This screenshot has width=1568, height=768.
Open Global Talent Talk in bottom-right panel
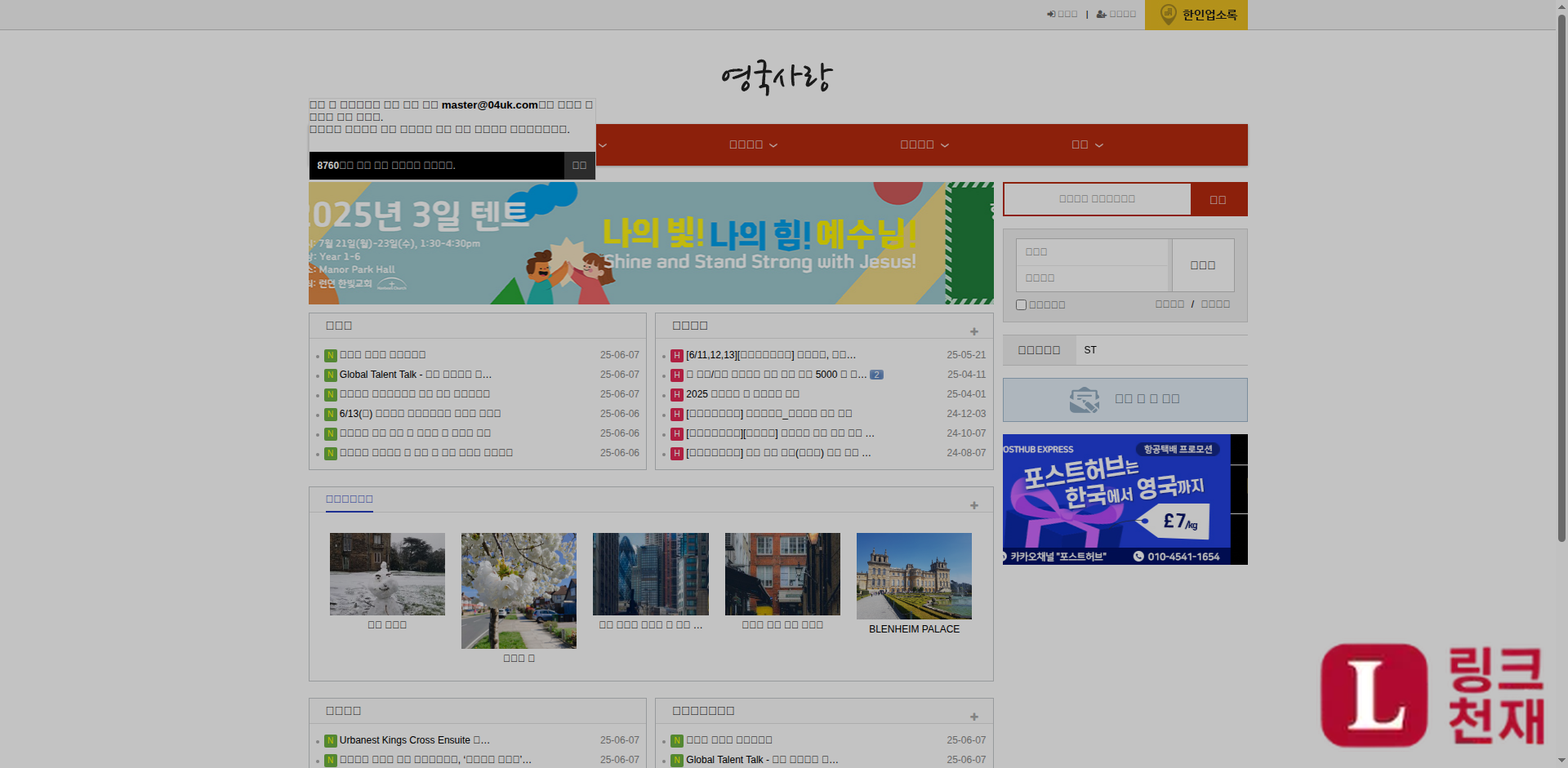[762, 760]
